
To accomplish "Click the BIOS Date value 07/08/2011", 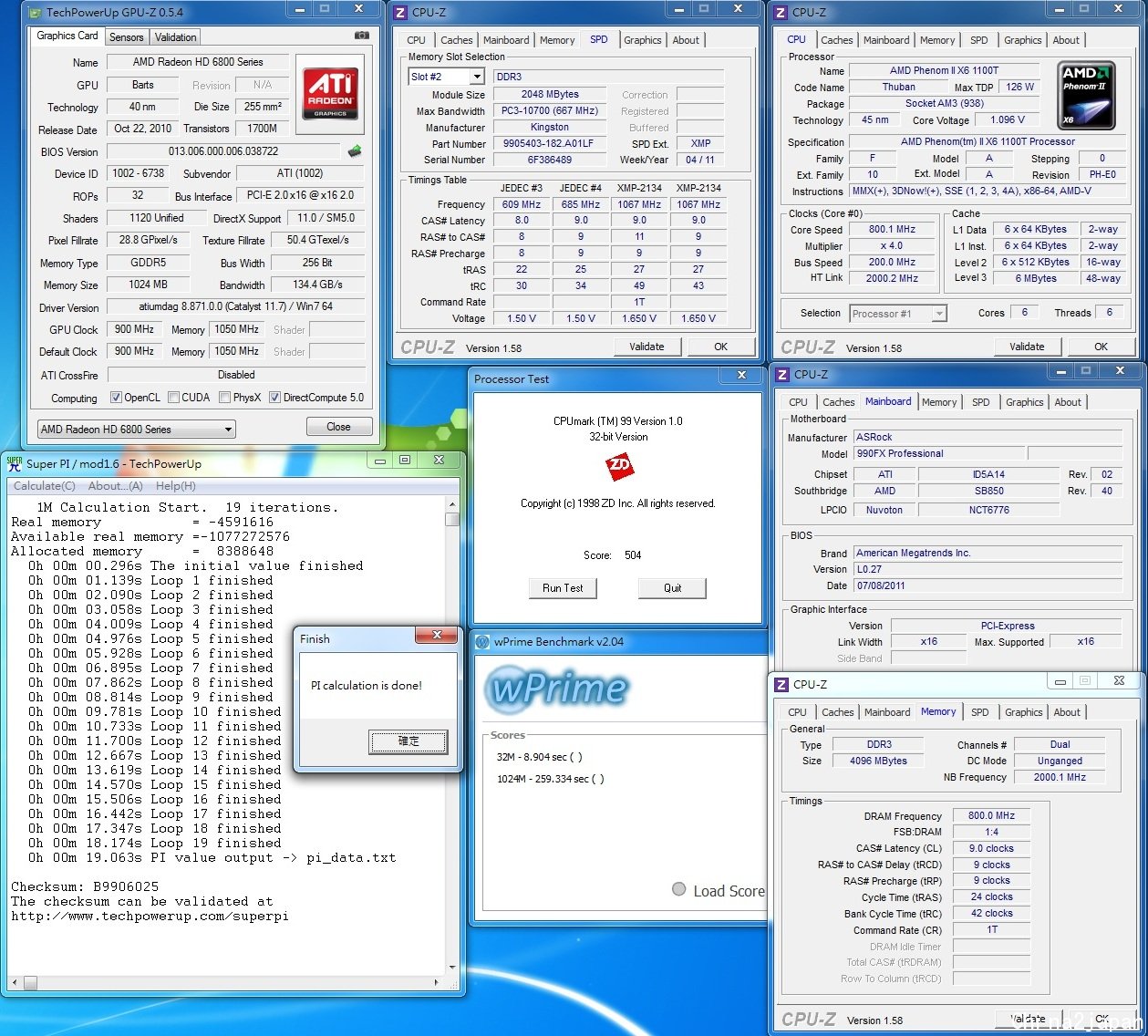I will click(x=987, y=586).
